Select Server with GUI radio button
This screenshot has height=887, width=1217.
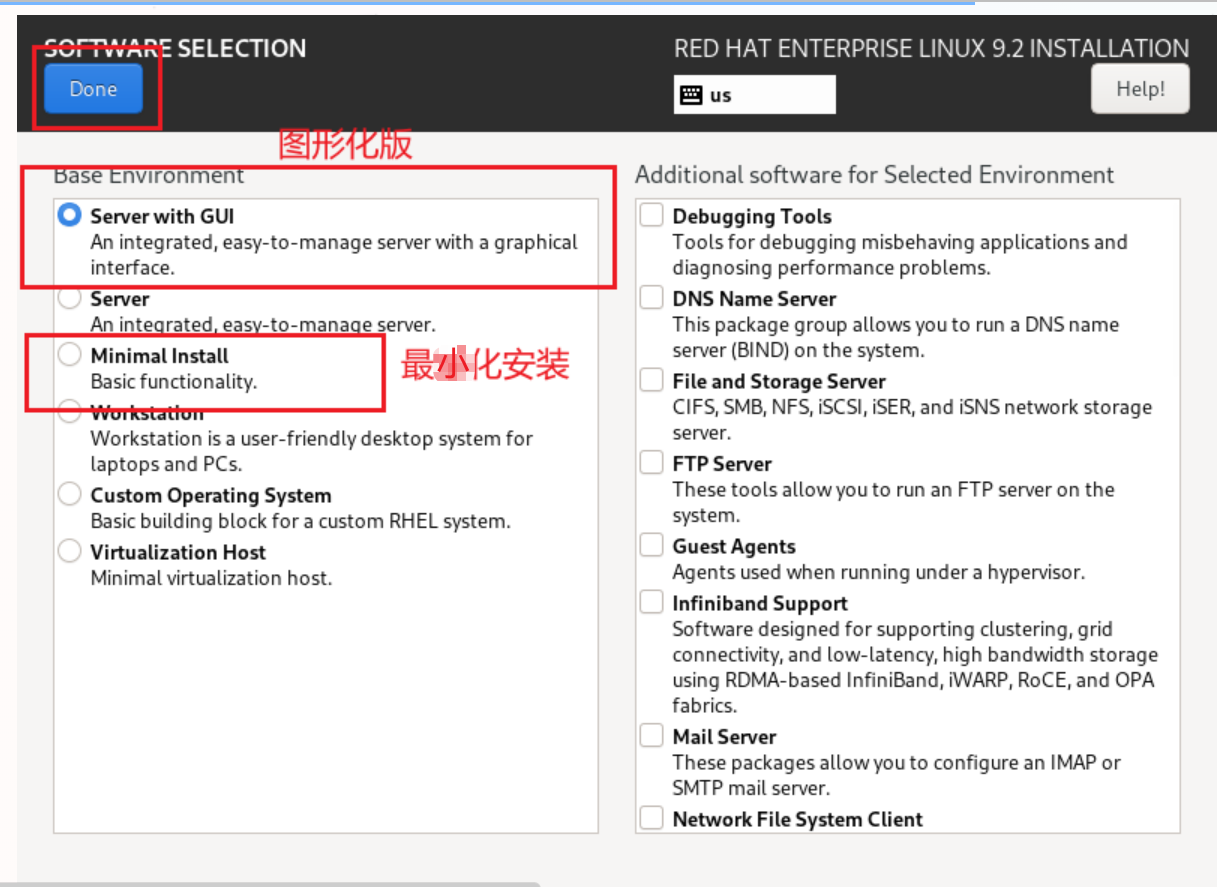(69, 215)
